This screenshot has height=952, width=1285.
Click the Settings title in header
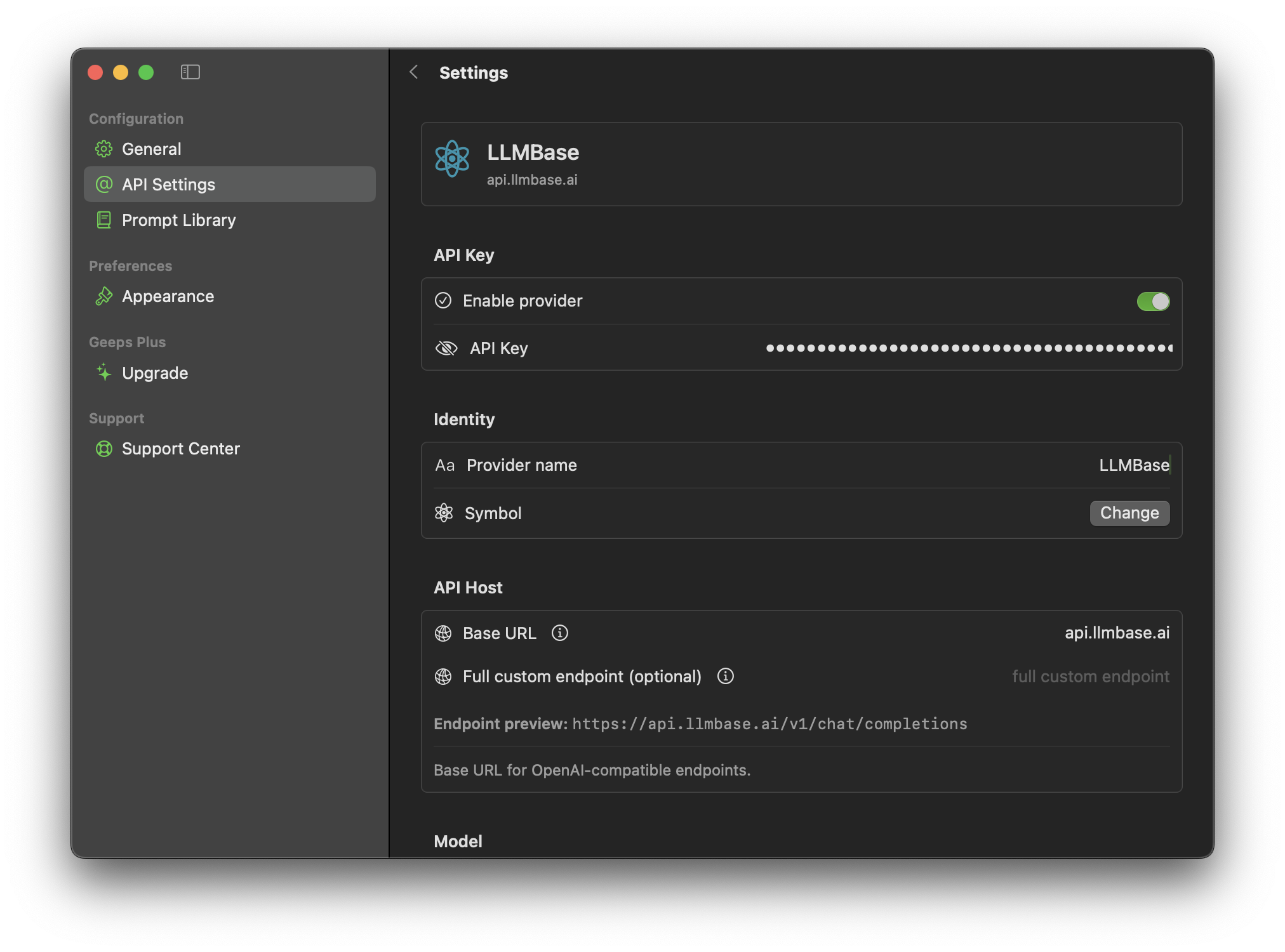(x=474, y=73)
